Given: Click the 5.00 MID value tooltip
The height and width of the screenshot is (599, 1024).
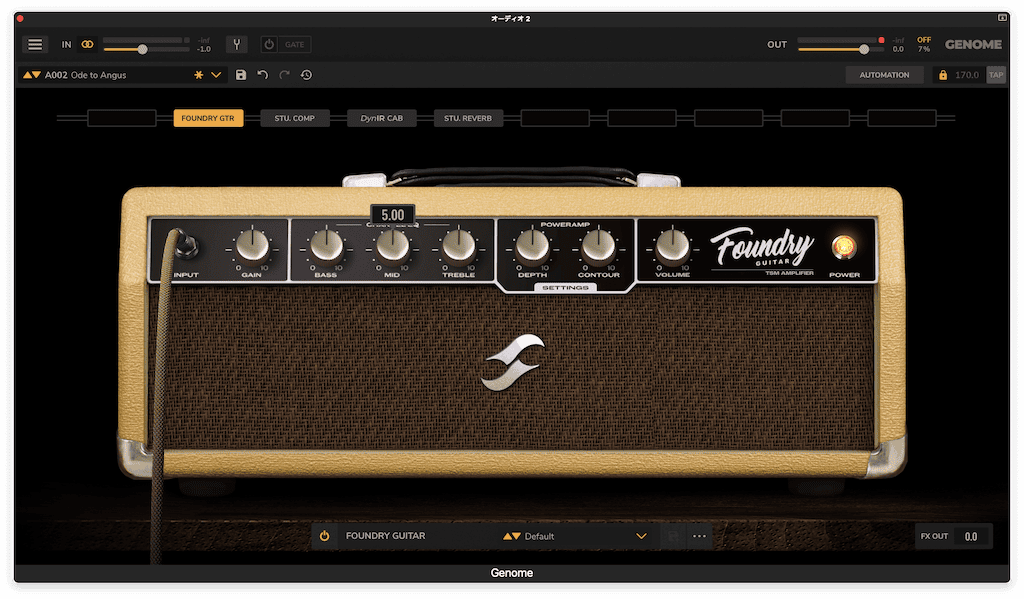Looking at the screenshot, I should 392,215.
